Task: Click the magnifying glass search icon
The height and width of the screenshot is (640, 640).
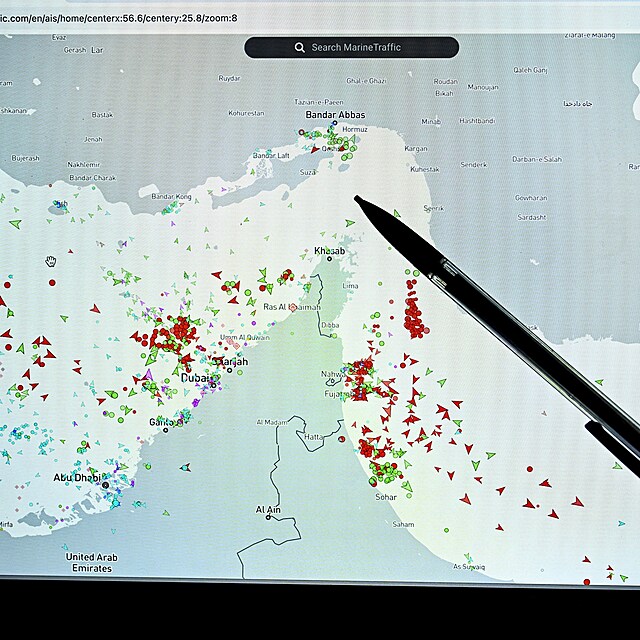Action: [299, 47]
